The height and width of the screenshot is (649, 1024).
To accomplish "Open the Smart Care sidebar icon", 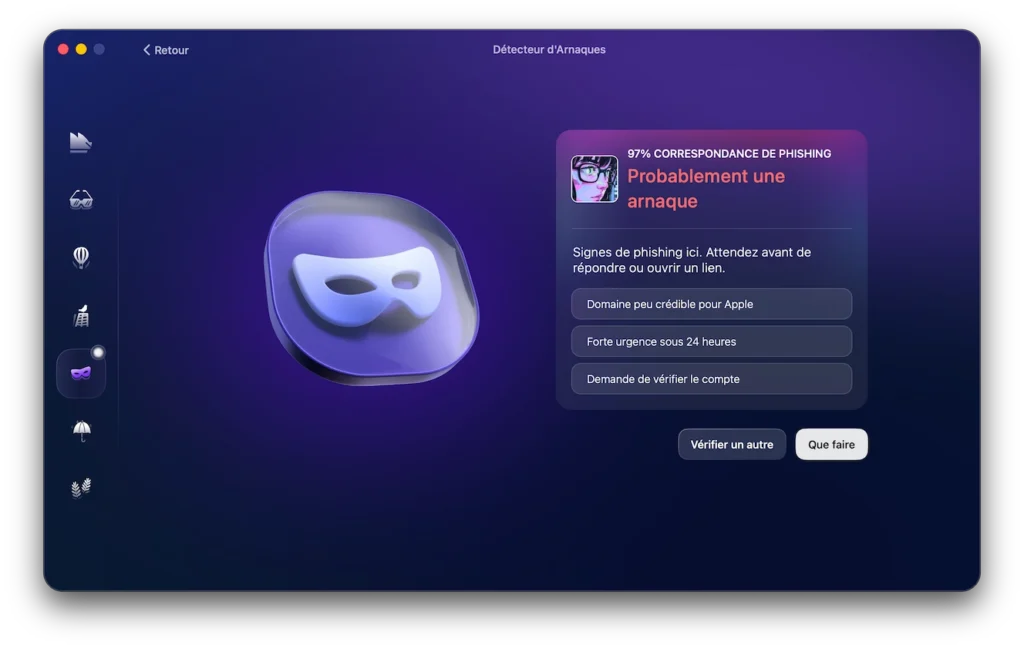I will 80,142.
